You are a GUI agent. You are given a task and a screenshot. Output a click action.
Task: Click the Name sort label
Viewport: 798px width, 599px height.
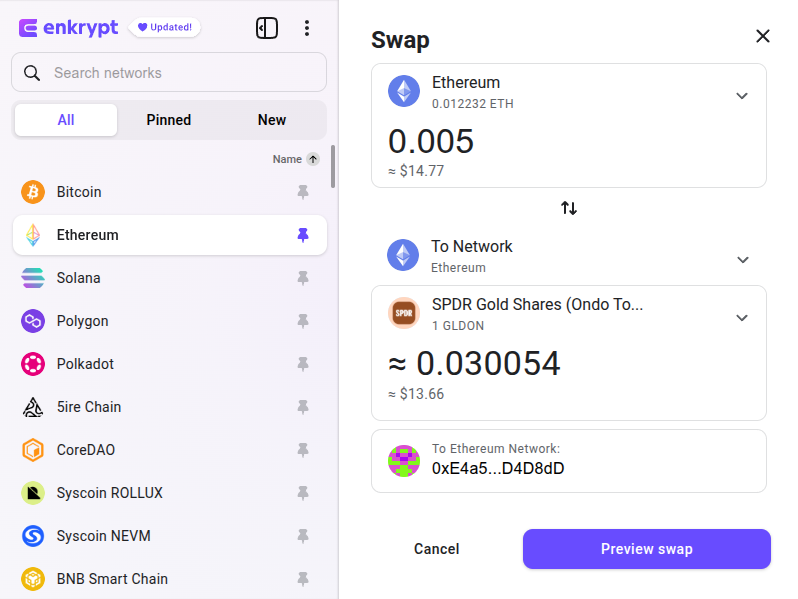tap(287, 159)
